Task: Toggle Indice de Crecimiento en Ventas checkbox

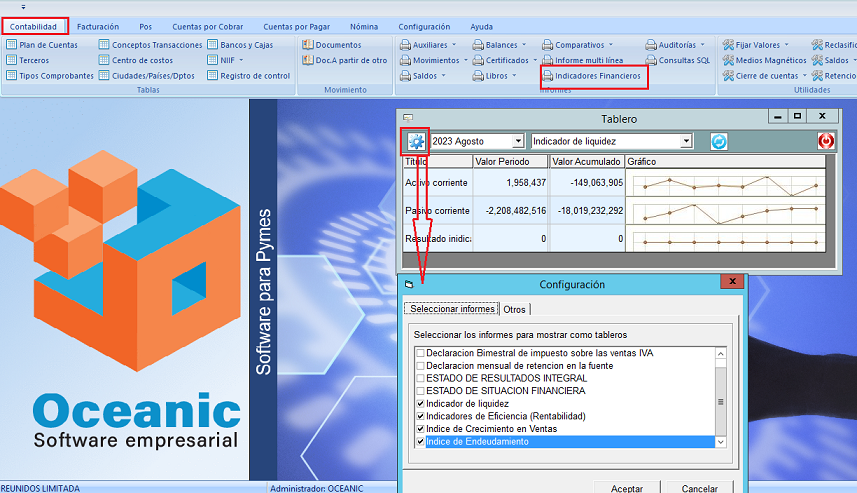Action: pyautogui.click(x=420, y=429)
